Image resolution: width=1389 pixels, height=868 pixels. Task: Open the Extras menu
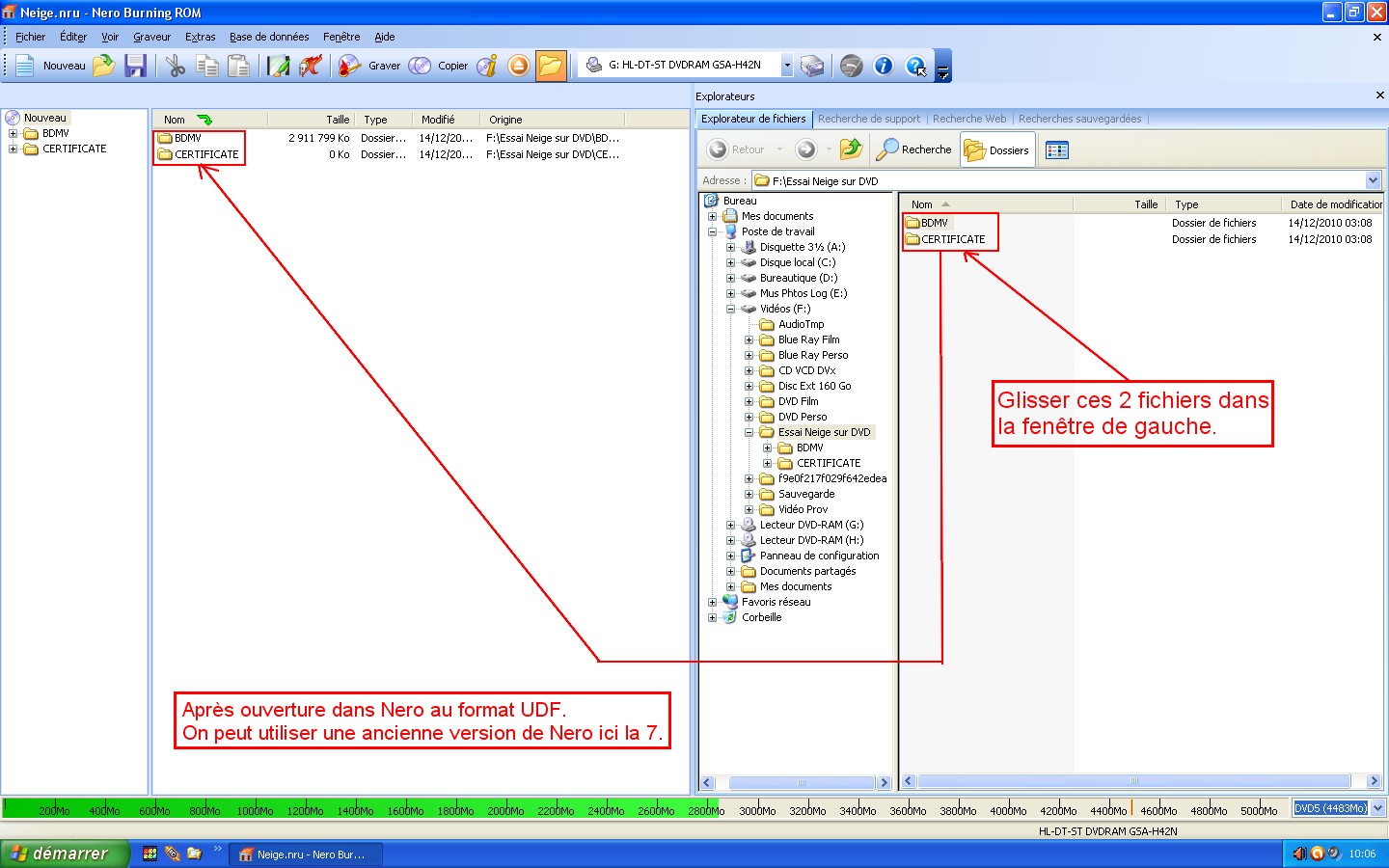(201, 37)
